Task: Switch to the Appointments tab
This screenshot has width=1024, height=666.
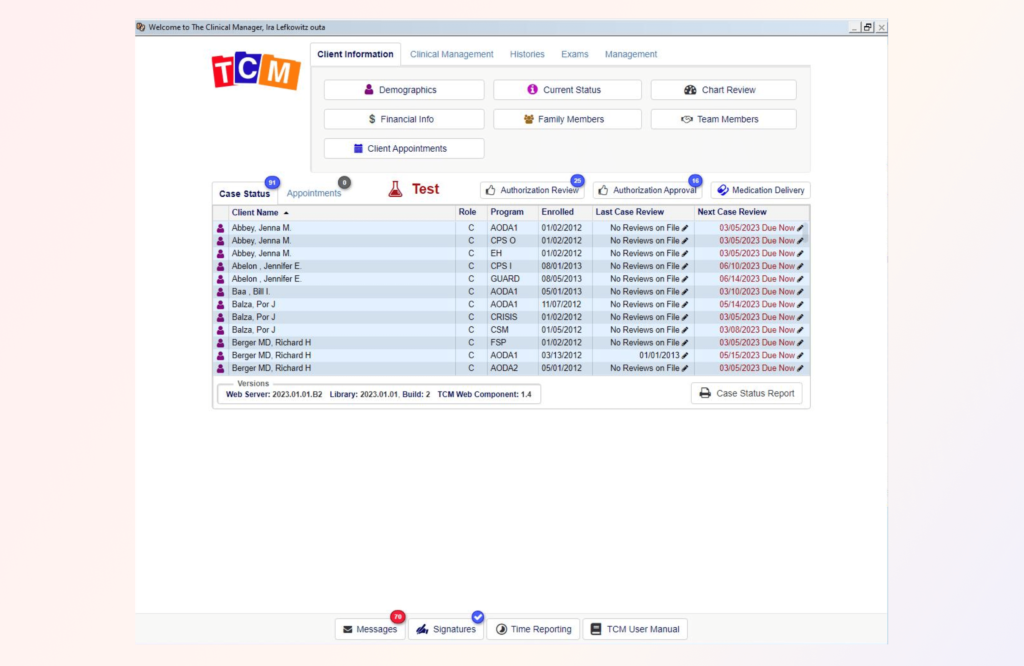Action: [315, 193]
